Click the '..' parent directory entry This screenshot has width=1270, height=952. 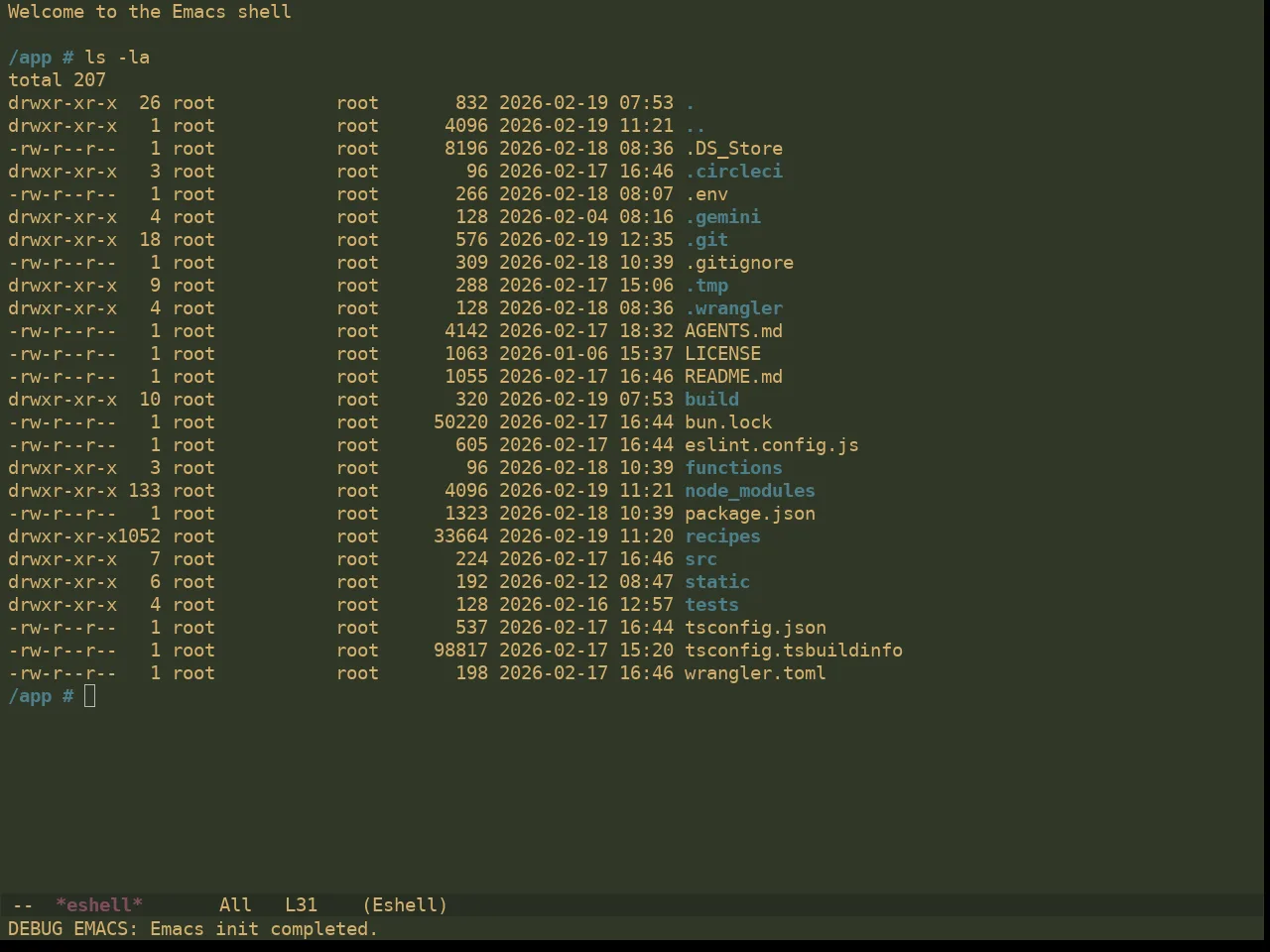pyautogui.click(x=696, y=126)
